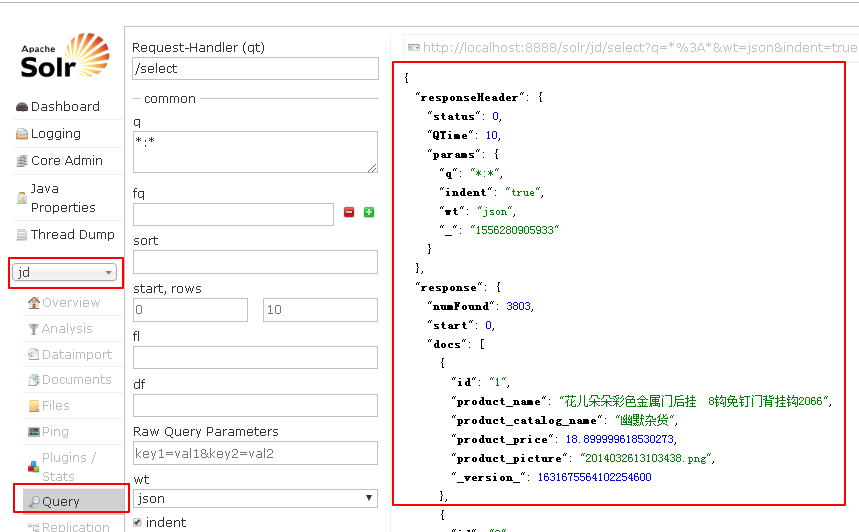The width and height of the screenshot is (859, 532).
Task: Click the Documents icon
Action: click(x=34, y=380)
